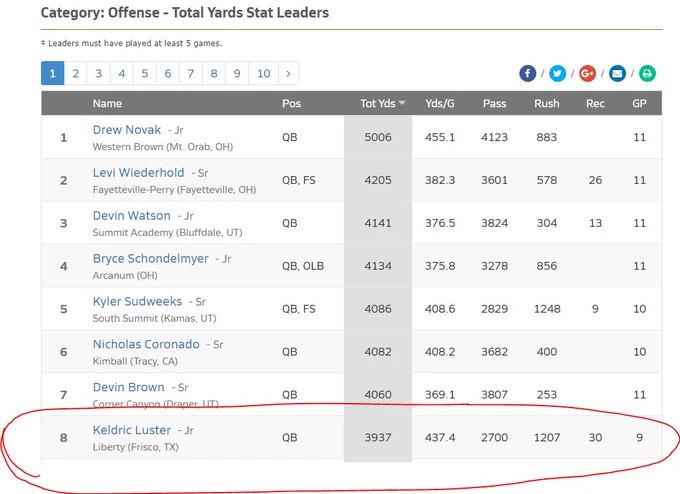Screen dimensions: 680x494
Task: Advance with the next page chevron
Action: 288,73
